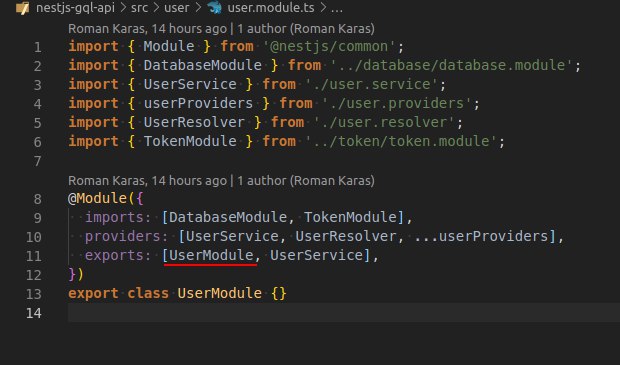This screenshot has width=620, height=365.
Task: Open the git blame lens above @Module decorator
Action: point(221,181)
